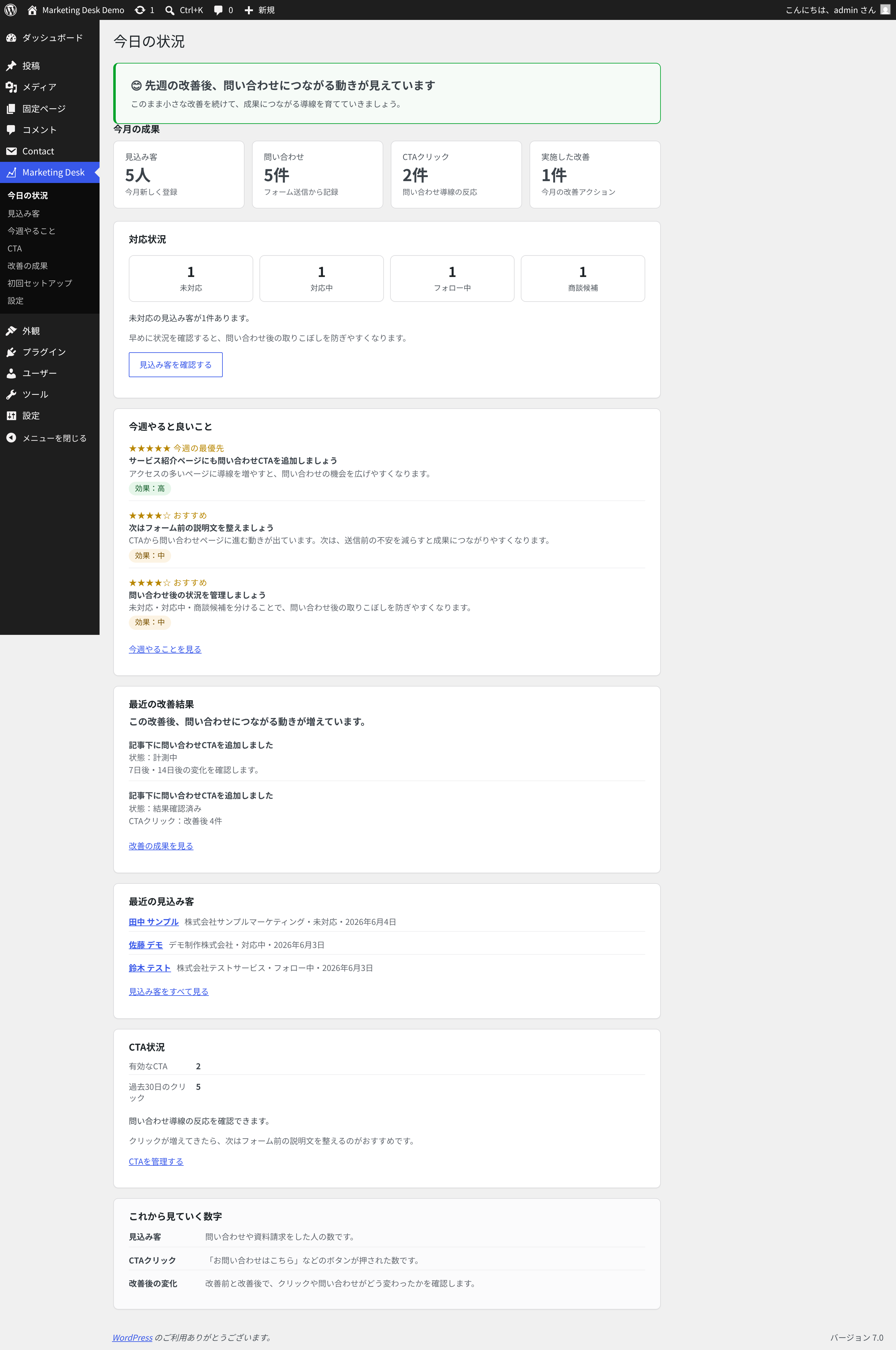Viewport: 896px width, 1350px height.
Task: Click heading 次はフォーム前の説明文を整えましょう
Action: 201,527
